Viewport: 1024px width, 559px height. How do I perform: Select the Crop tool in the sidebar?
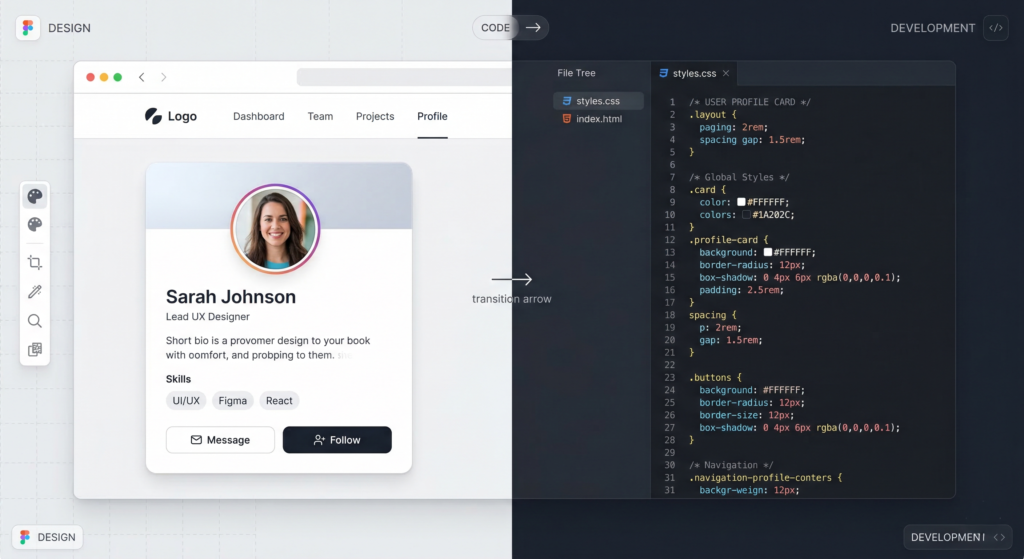pyautogui.click(x=35, y=263)
